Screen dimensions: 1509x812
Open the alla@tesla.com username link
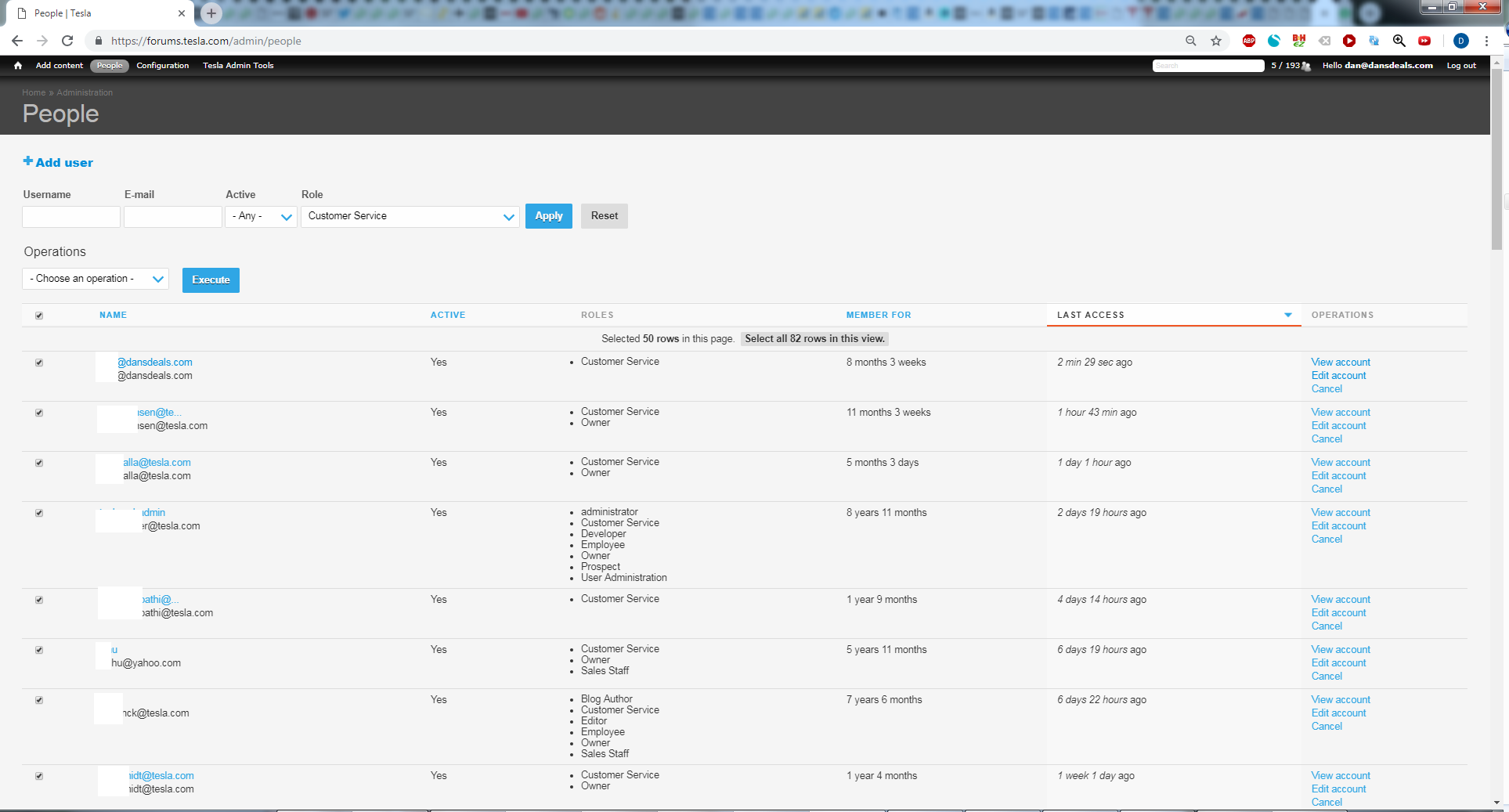pyautogui.click(x=157, y=463)
